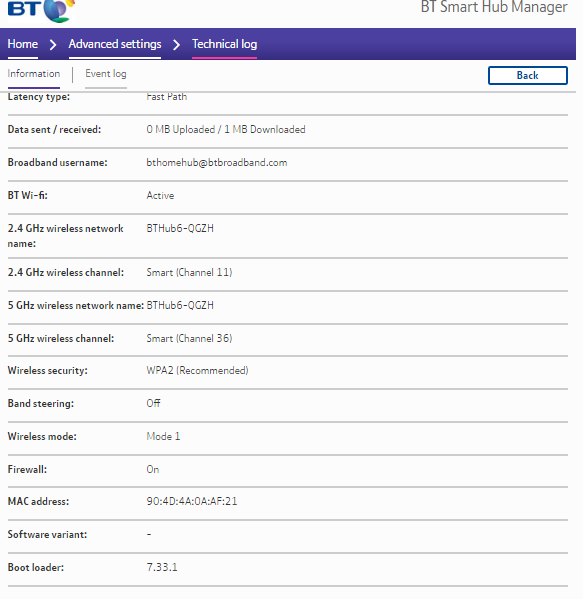Screen dimensions: 583x599
Task: Click the MAC address value 90:4D:4A:0A:AF:21
Action: click(192, 501)
